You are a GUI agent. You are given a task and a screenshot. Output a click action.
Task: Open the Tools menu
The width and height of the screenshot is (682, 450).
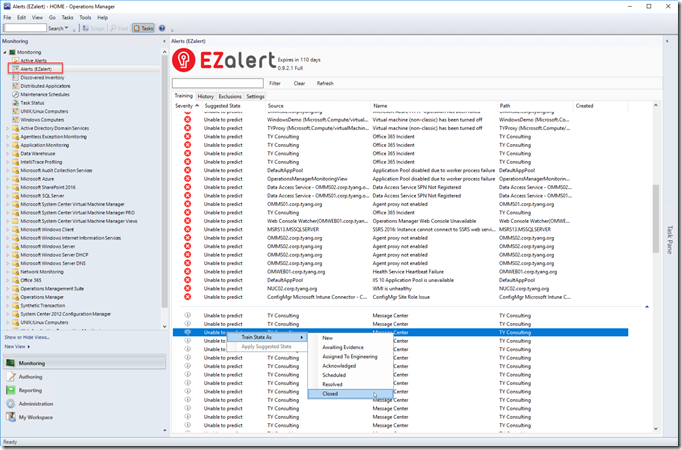pos(85,18)
